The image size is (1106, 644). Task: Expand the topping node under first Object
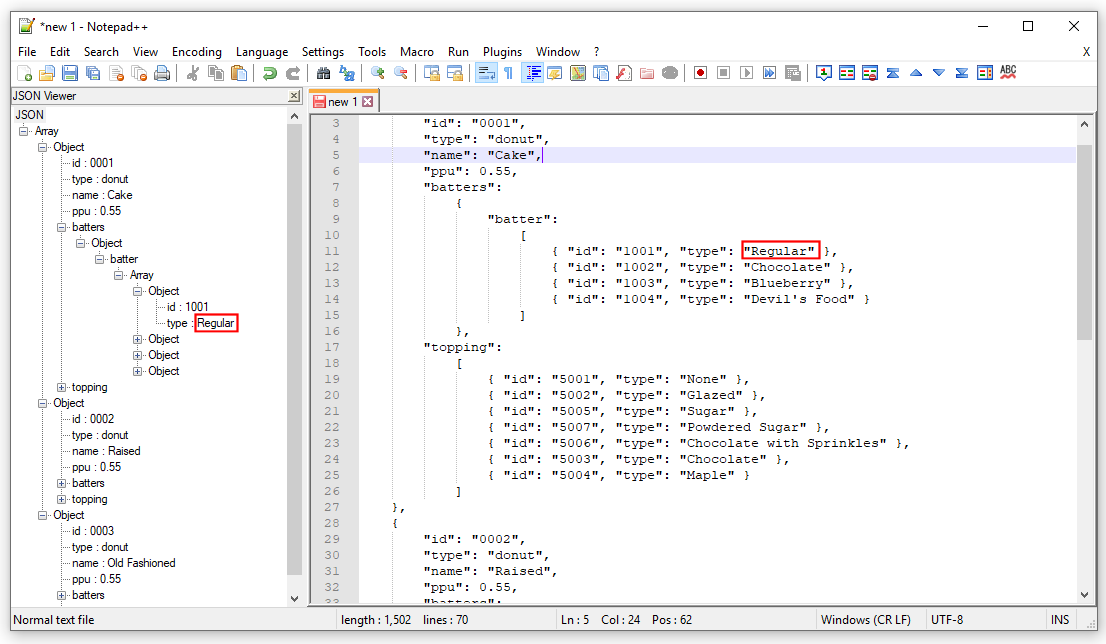click(62, 387)
